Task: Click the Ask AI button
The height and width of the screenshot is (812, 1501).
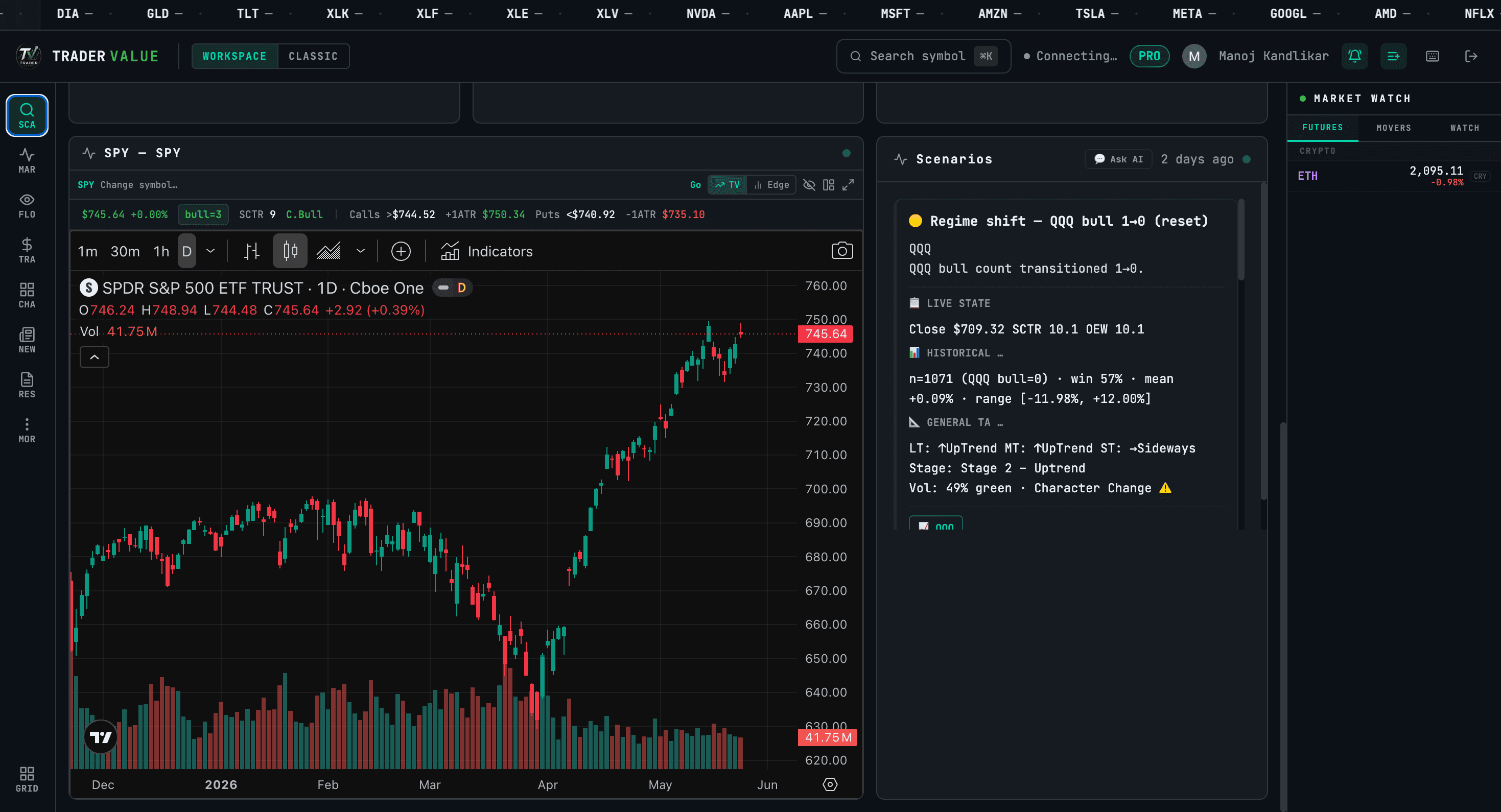Action: click(x=1118, y=159)
